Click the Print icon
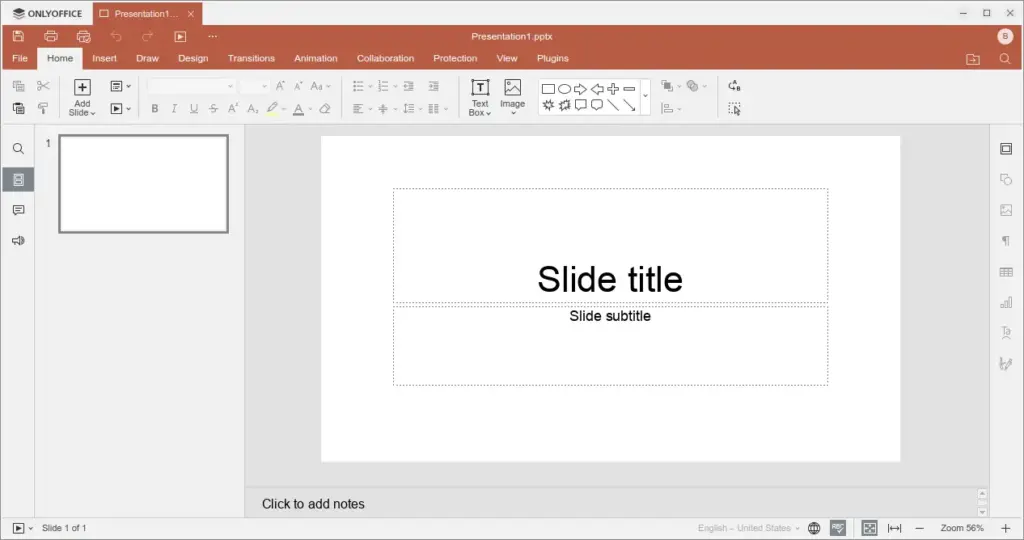This screenshot has width=1024, height=540. click(x=51, y=37)
